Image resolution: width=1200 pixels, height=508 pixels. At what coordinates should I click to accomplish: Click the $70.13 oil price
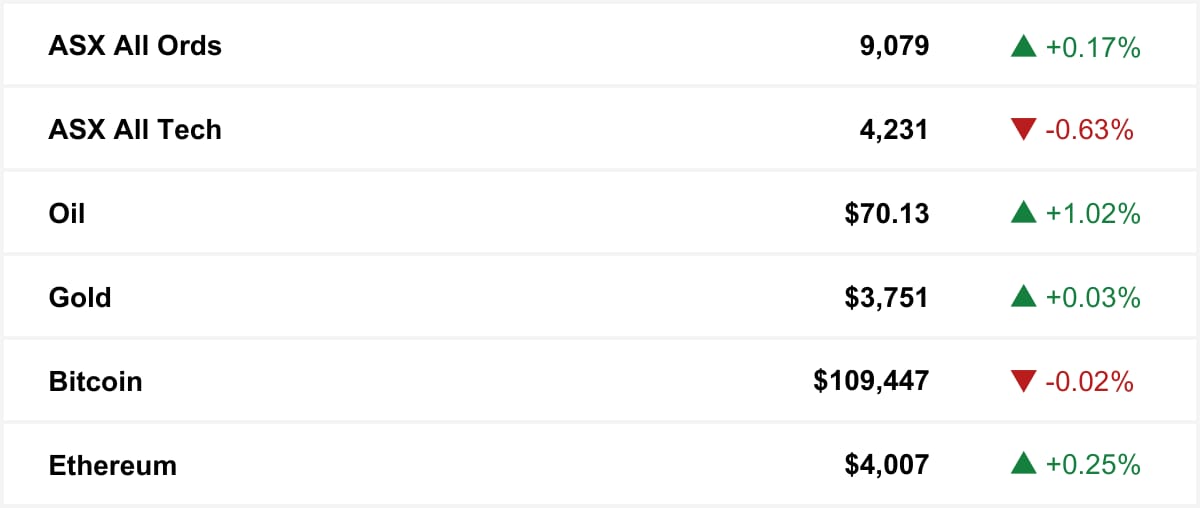pyautogui.click(x=887, y=214)
